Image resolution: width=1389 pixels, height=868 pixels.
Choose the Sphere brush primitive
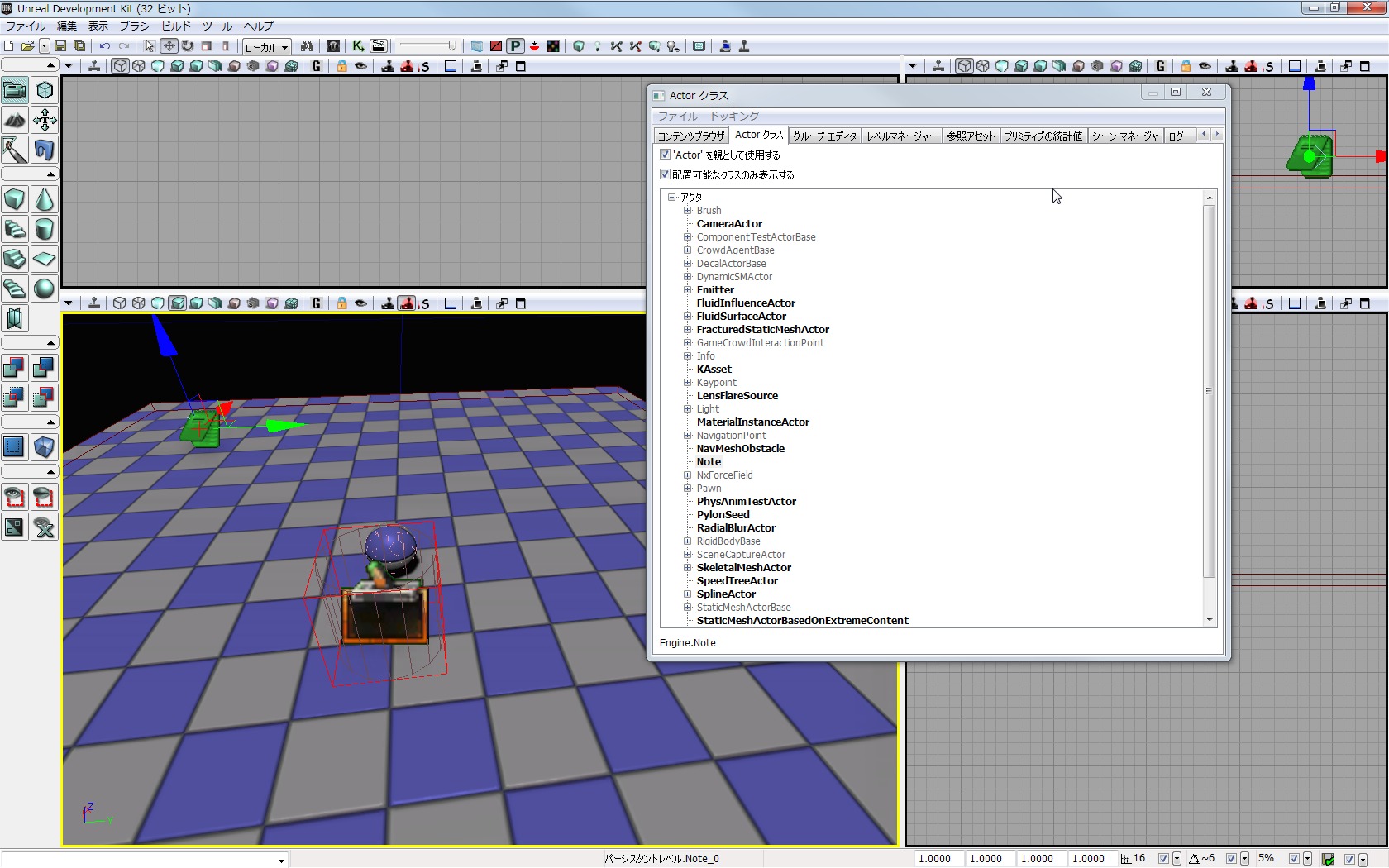[45, 289]
